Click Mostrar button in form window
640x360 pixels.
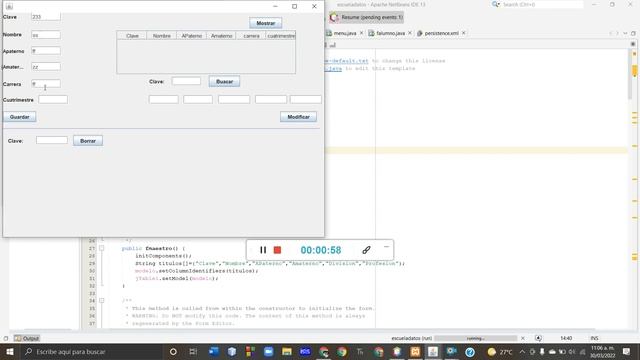click(x=266, y=23)
